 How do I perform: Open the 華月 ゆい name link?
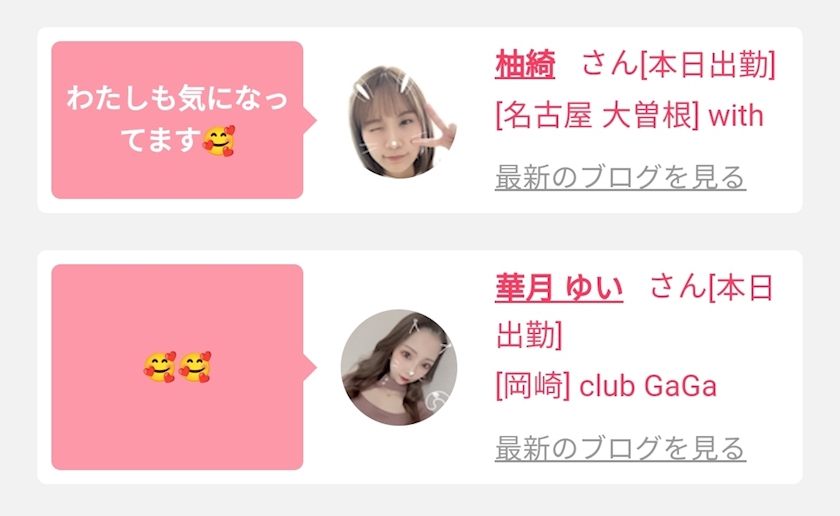[x=559, y=288]
